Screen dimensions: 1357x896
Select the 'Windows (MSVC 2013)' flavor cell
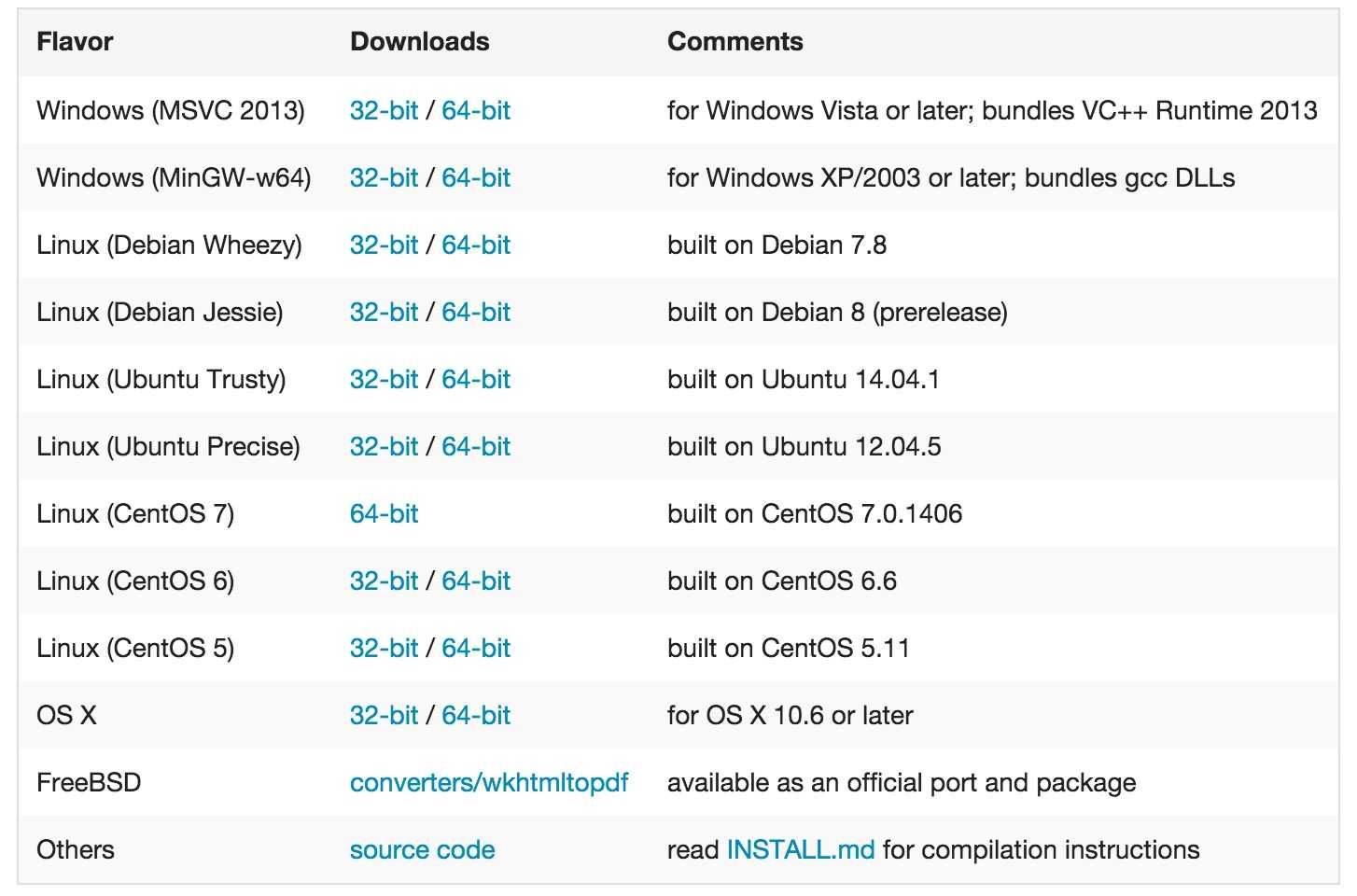[171, 110]
